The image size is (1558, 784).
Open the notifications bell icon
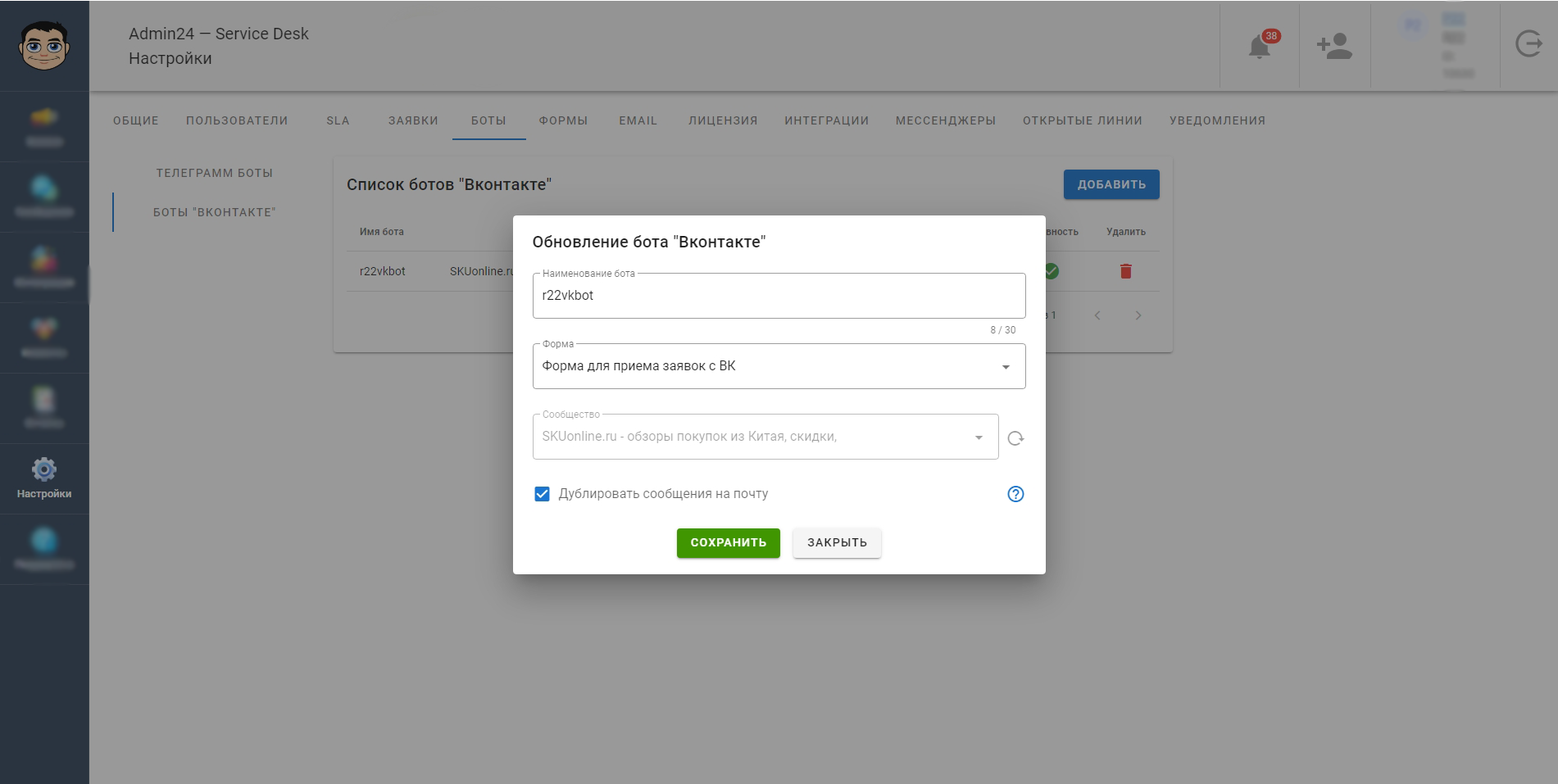1260,47
